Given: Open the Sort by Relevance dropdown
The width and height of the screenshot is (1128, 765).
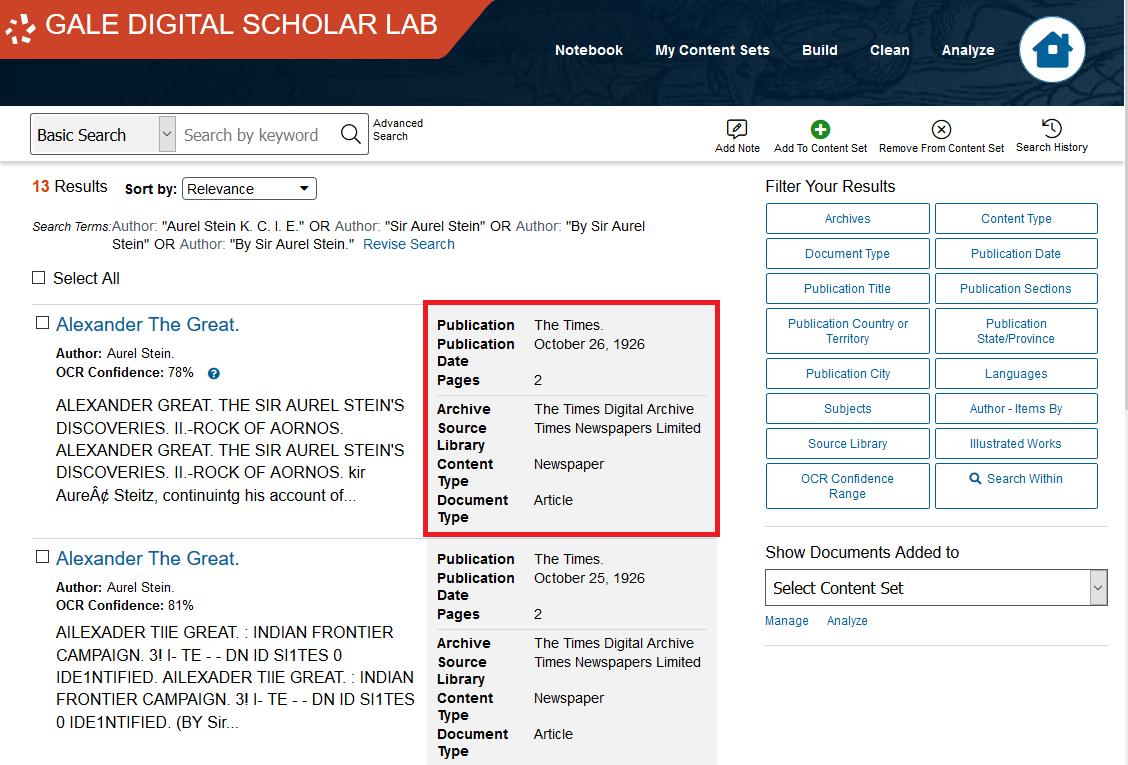Looking at the screenshot, I should point(249,188).
